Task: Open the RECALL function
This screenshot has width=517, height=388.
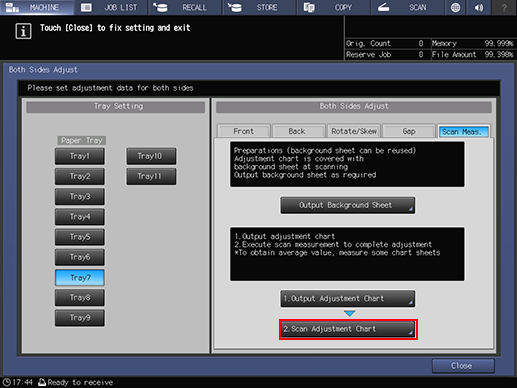Action: point(185,7)
